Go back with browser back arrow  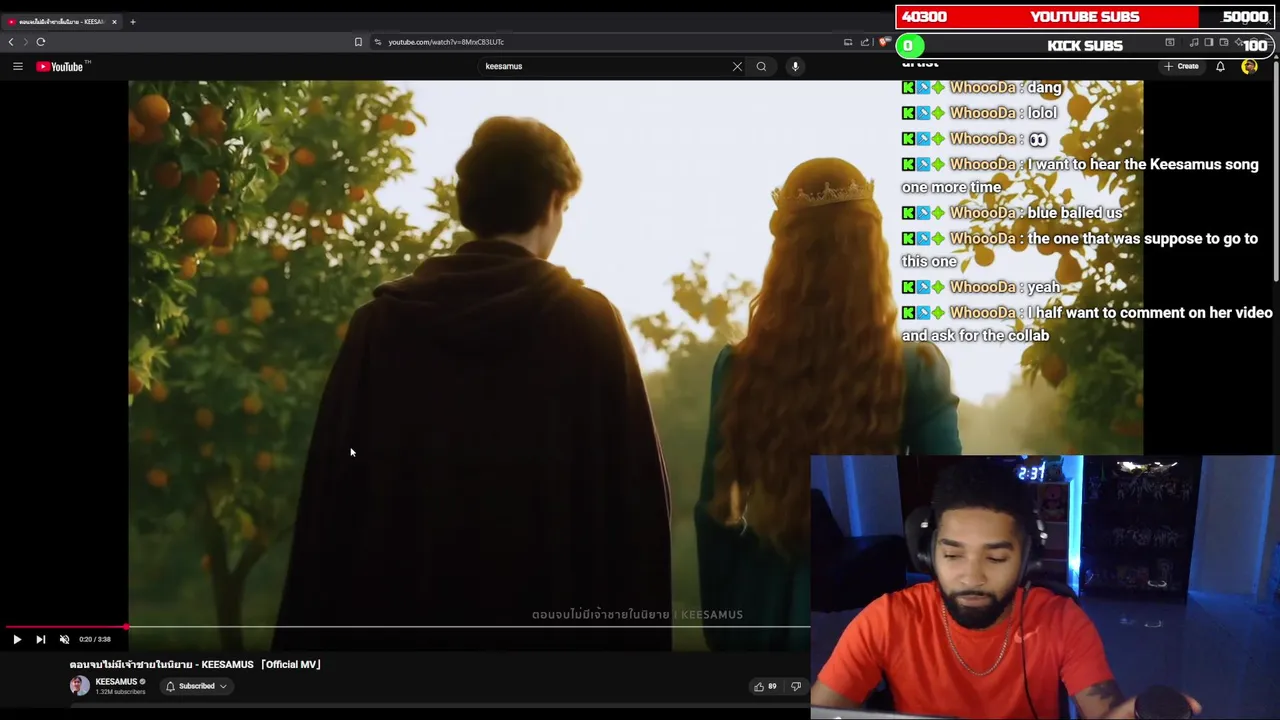tap(11, 42)
